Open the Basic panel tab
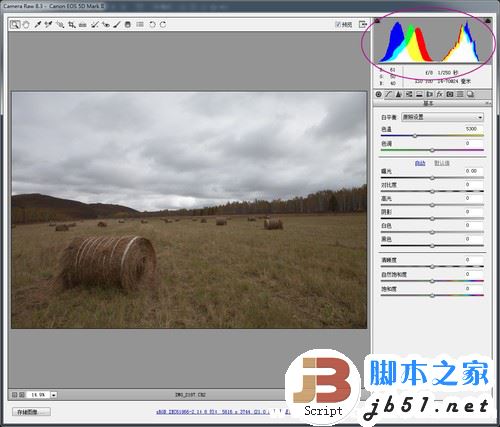The width and height of the screenshot is (500, 427). pyautogui.click(x=378, y=94)
